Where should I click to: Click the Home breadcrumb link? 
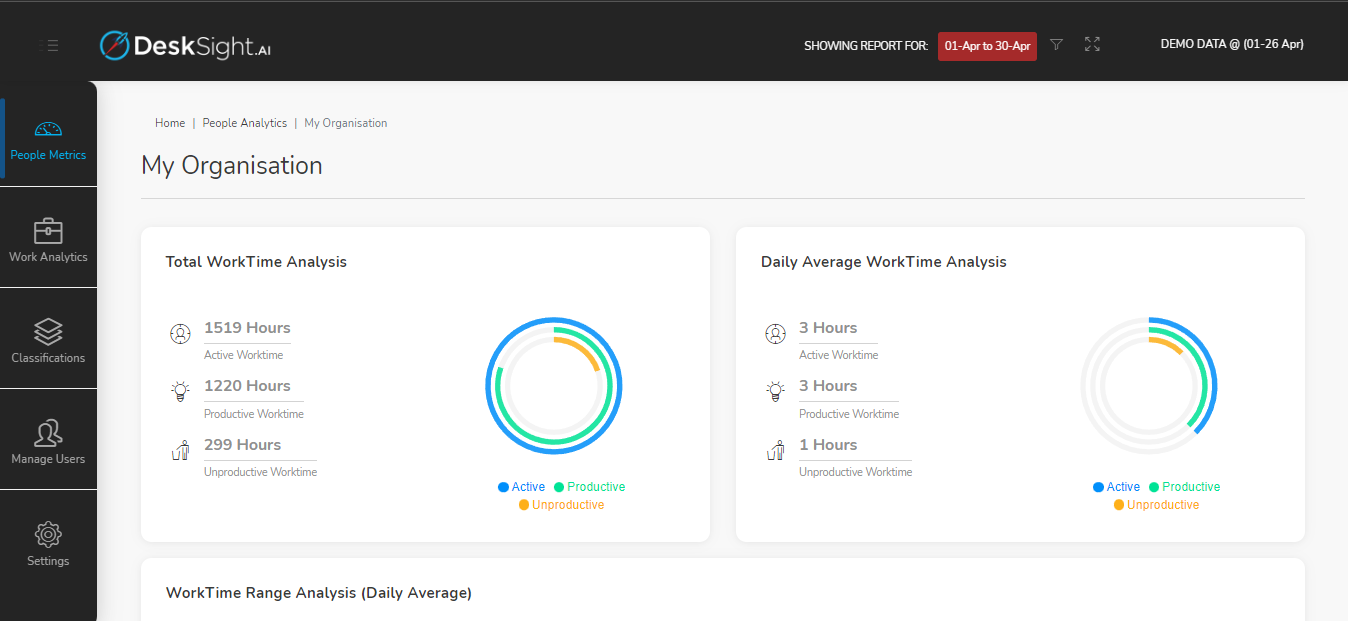[x=169, y=122]
